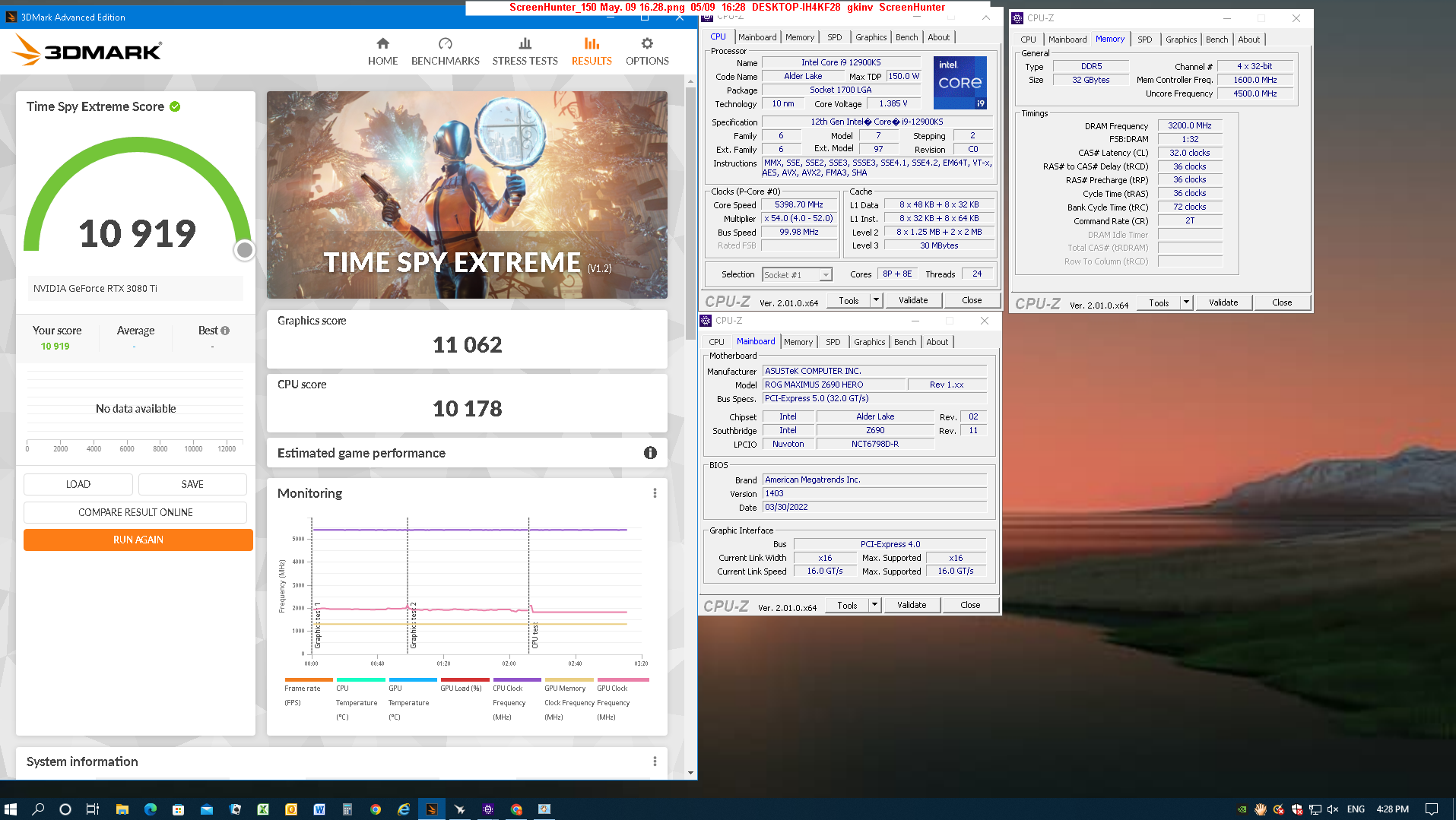Click the DRAM Frequency 3200.0 MHz value
Screen dimensions: 1456x820
click(x=1190, y=125)
